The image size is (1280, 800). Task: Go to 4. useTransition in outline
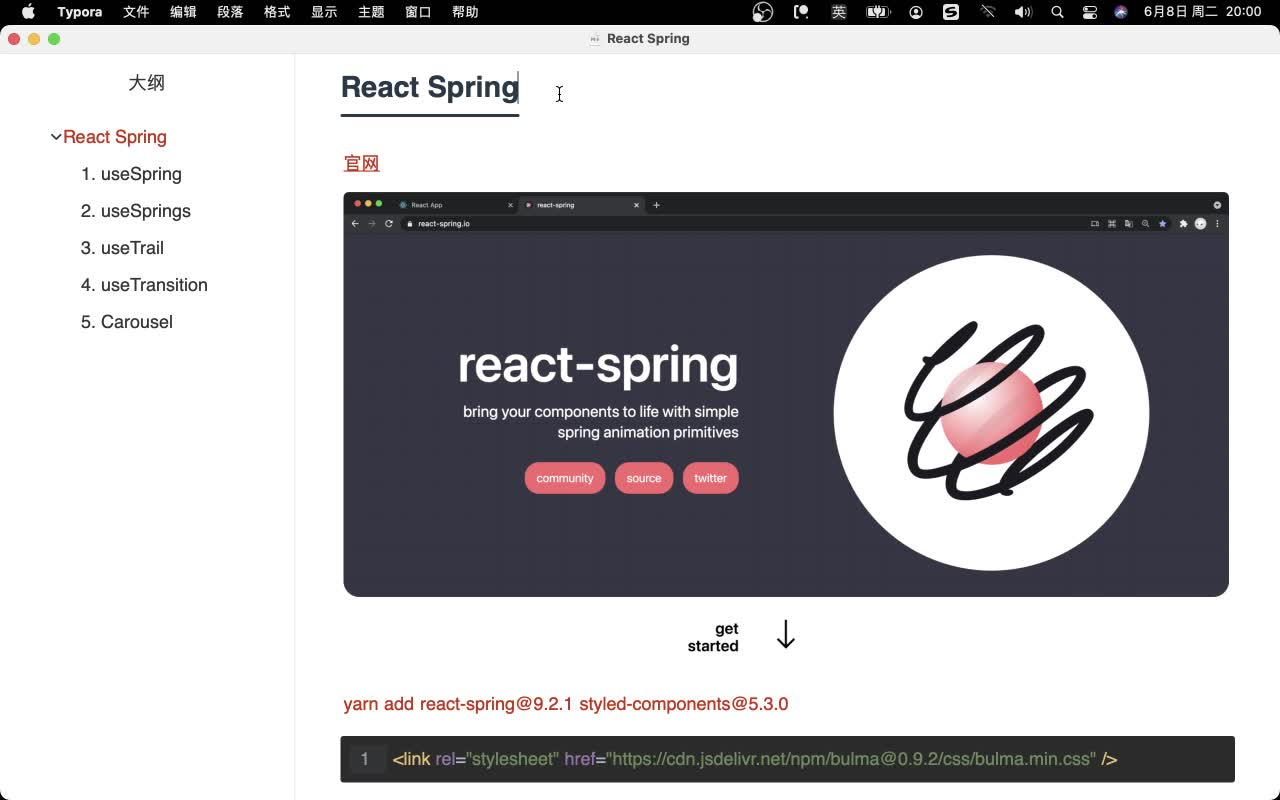144,285
